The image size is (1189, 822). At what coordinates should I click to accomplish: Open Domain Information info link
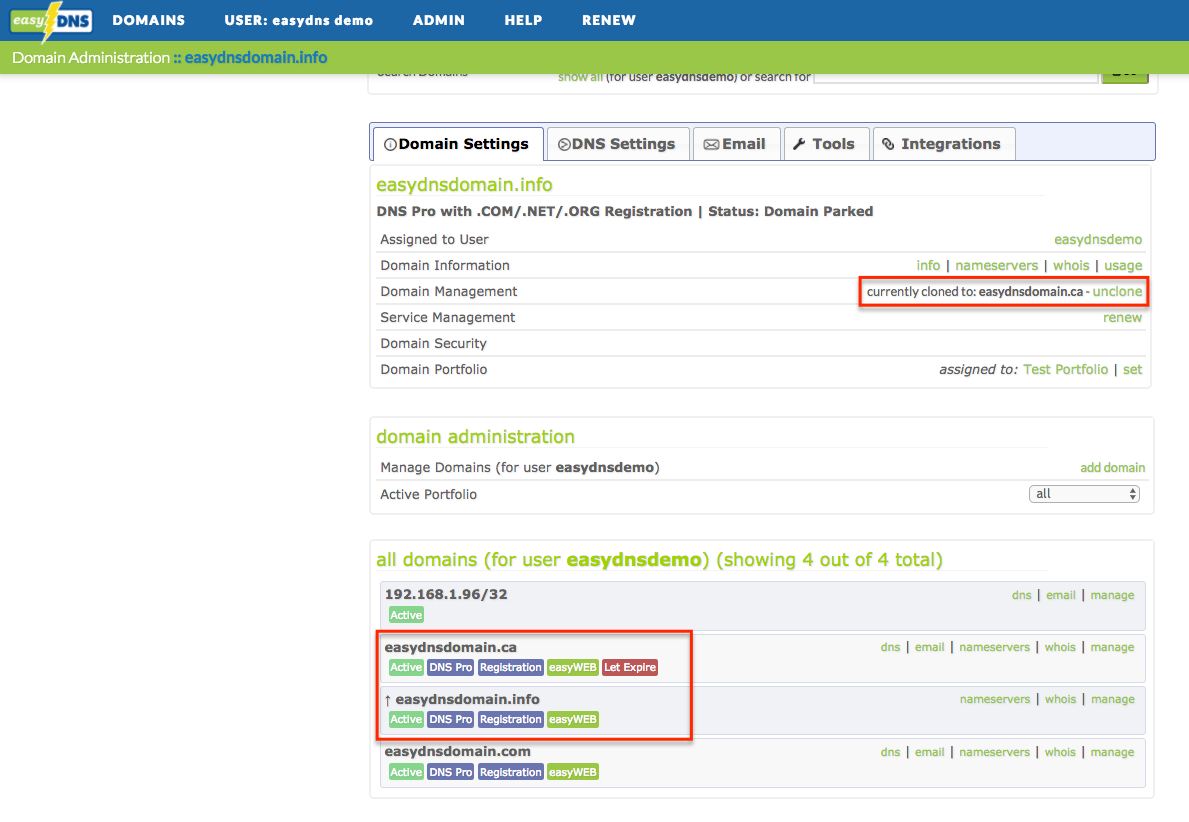[928, 265]
